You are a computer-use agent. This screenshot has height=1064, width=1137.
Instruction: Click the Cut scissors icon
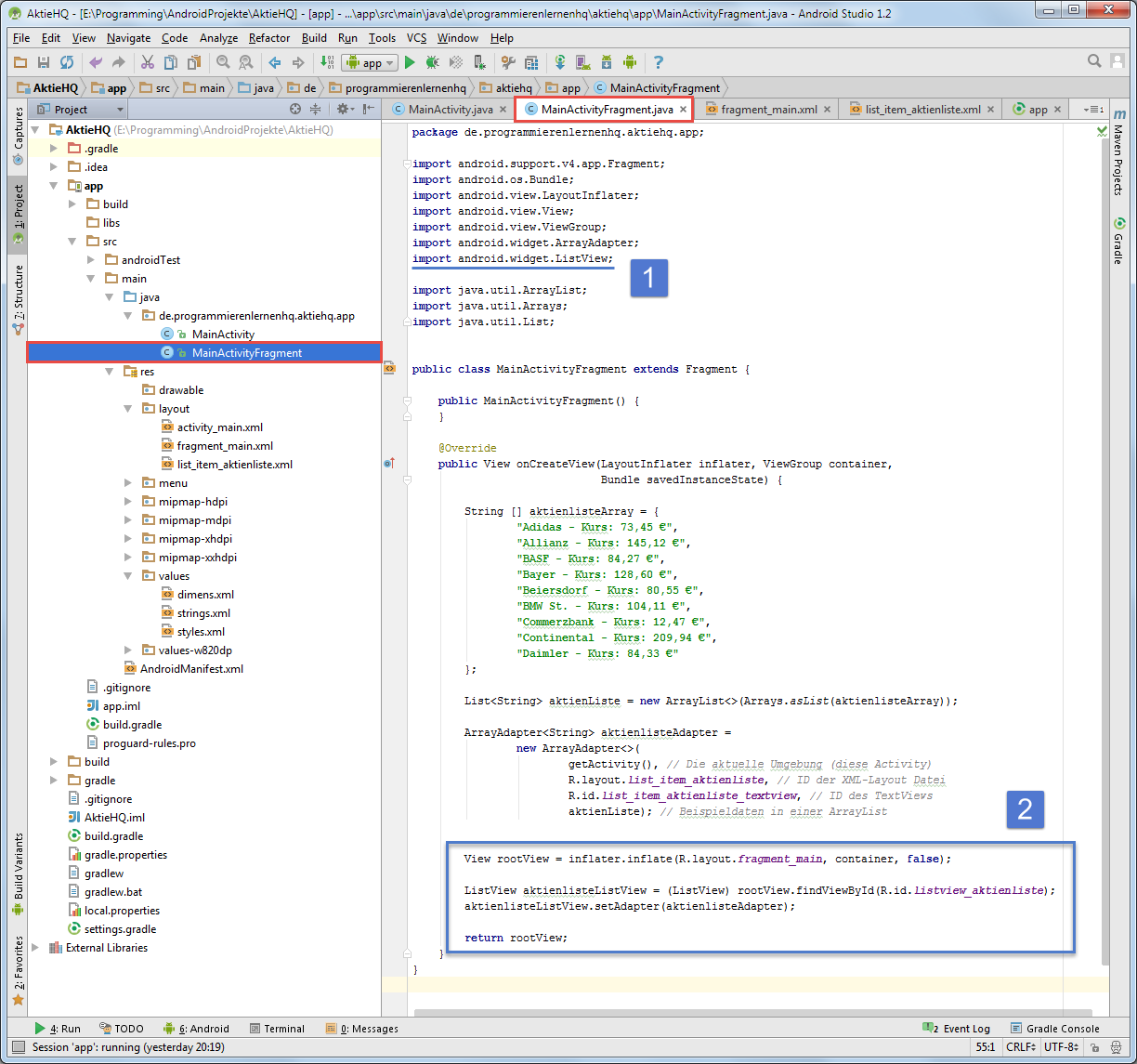148,62
